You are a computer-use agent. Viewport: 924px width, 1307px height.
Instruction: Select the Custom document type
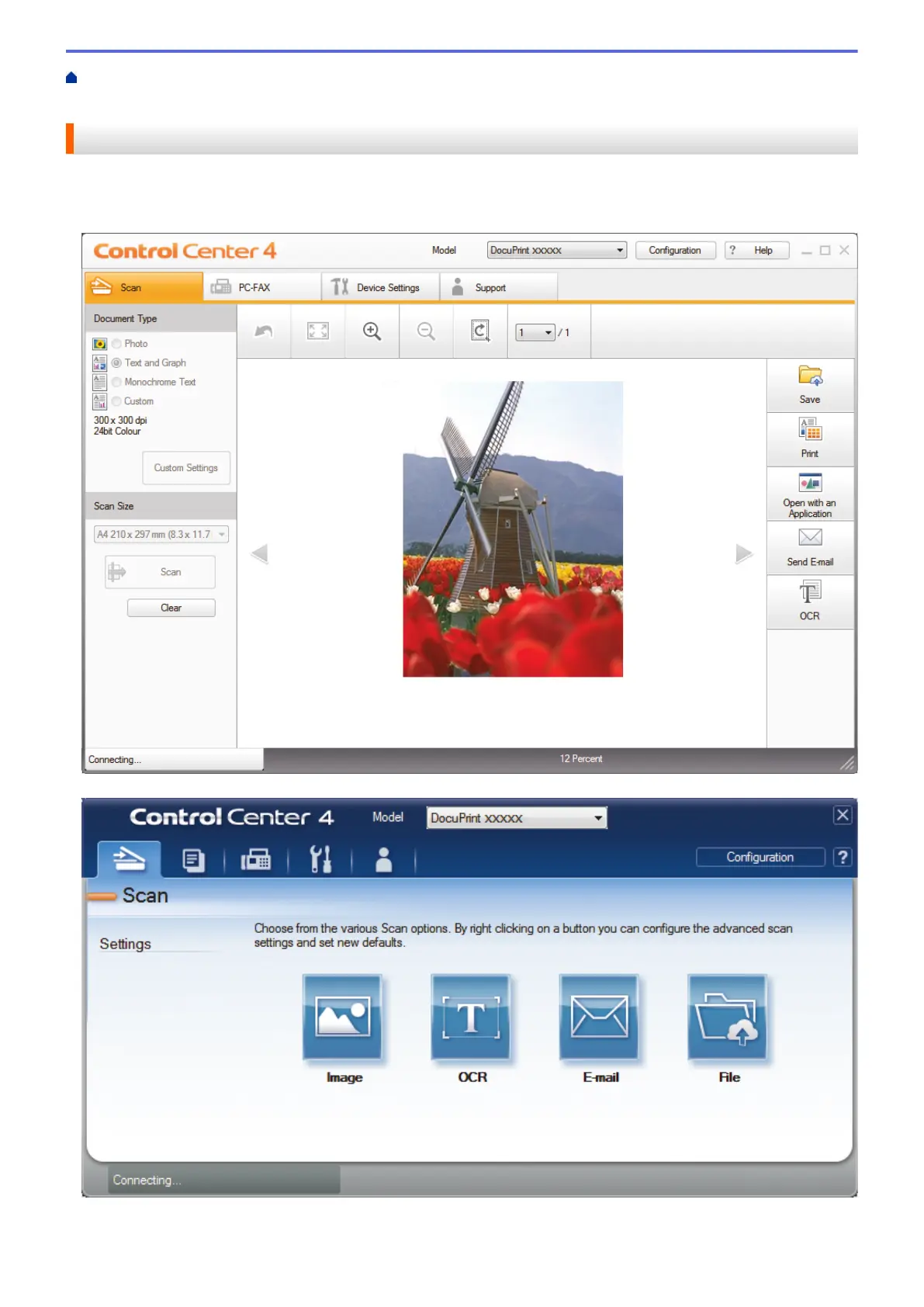click(x=116, y=401)
